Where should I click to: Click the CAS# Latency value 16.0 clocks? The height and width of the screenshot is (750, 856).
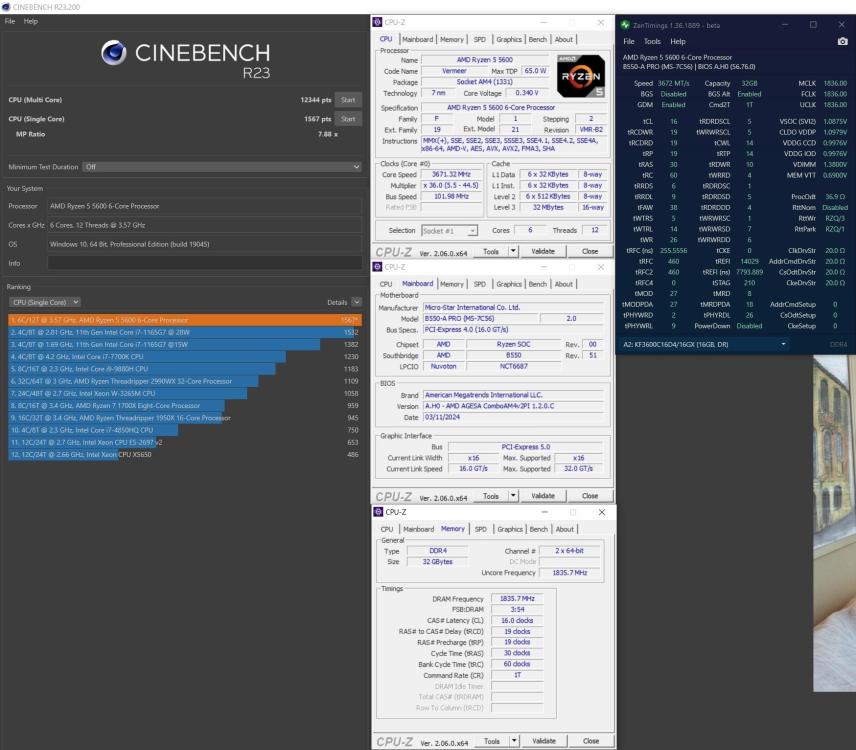pyautogui.click(x=517, y=621)
